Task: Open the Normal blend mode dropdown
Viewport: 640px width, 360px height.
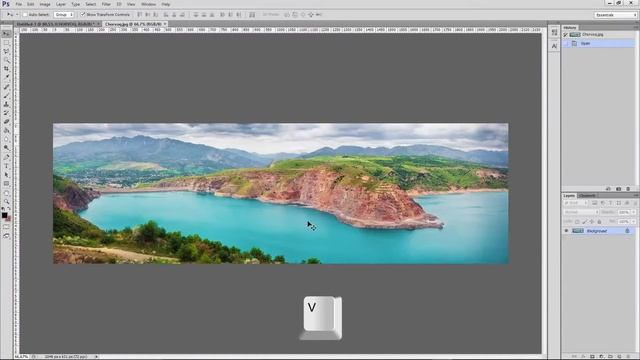Action: (x=581, y=212)
